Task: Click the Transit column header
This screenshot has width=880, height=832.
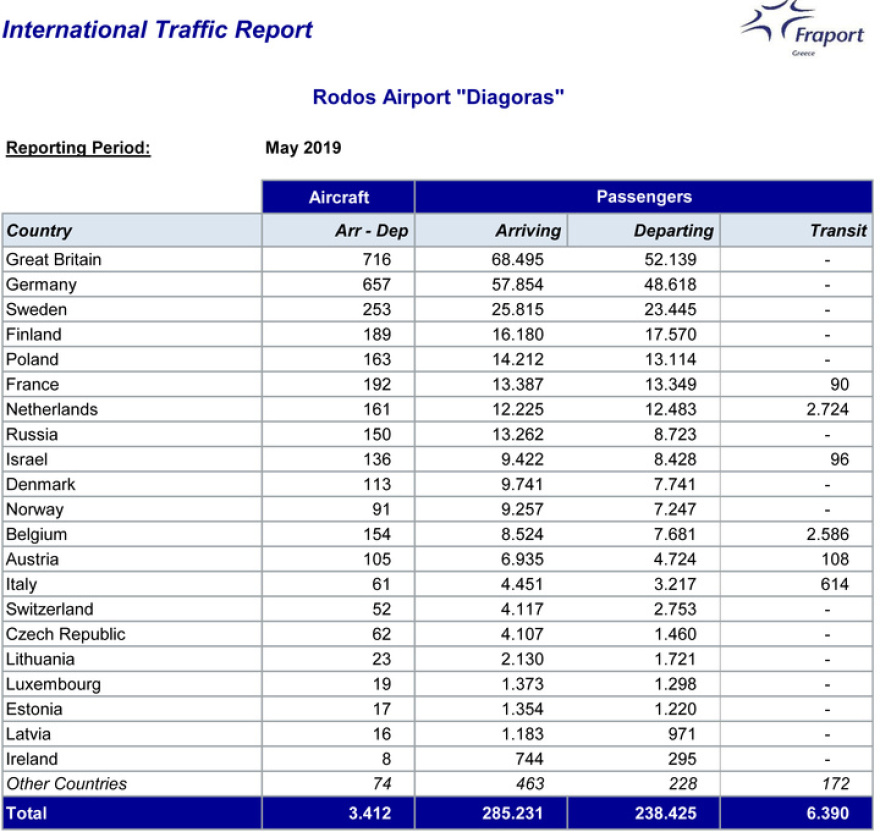Action: (x=838, y=231)
